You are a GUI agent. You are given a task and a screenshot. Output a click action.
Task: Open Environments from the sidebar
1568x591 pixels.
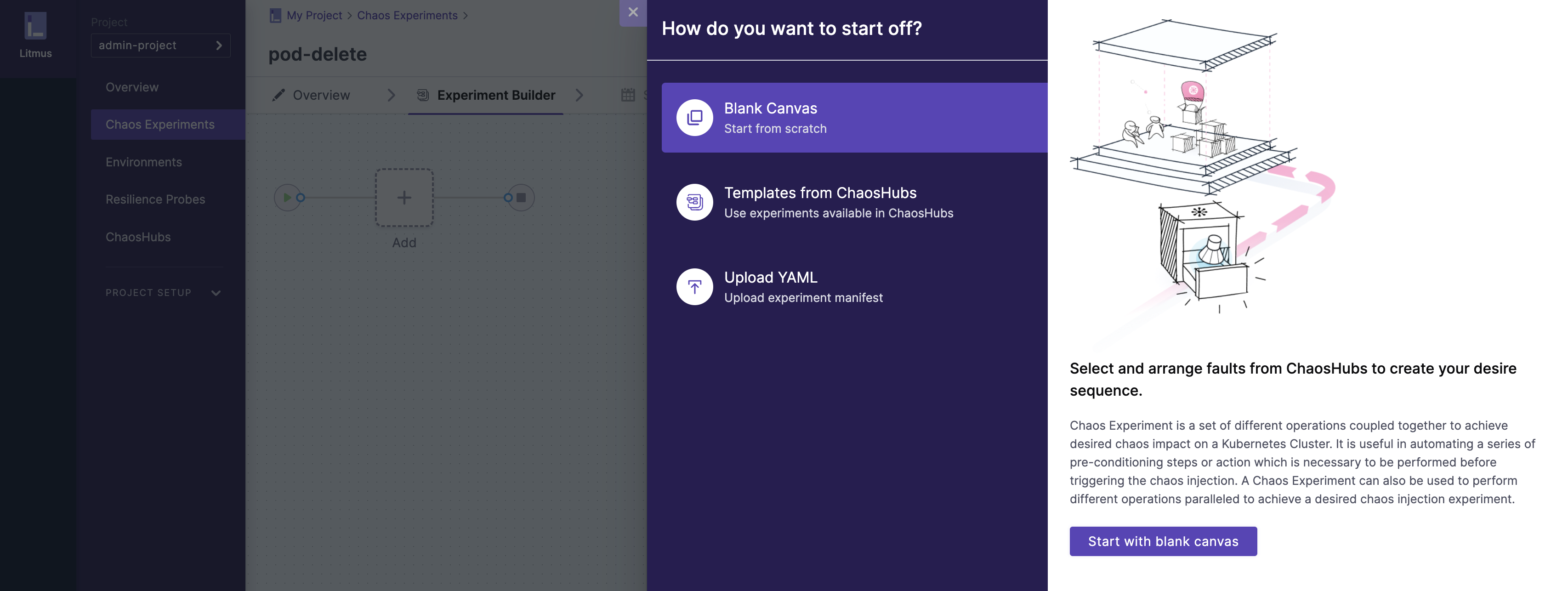point(144,163)
